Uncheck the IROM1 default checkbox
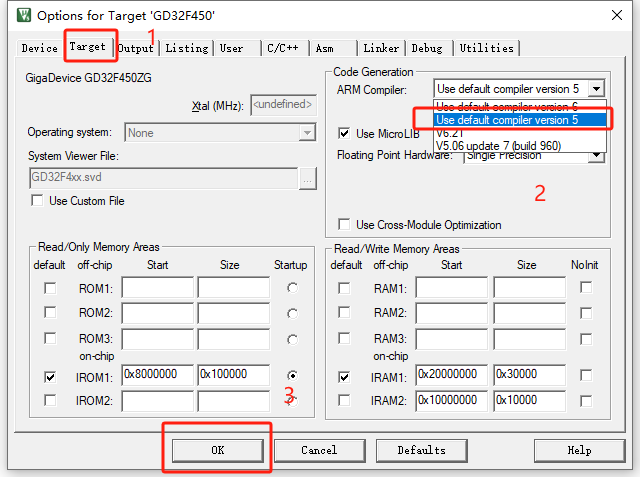Image resolution: width=640 pixels, height=477 pixels. pos(50,377)
